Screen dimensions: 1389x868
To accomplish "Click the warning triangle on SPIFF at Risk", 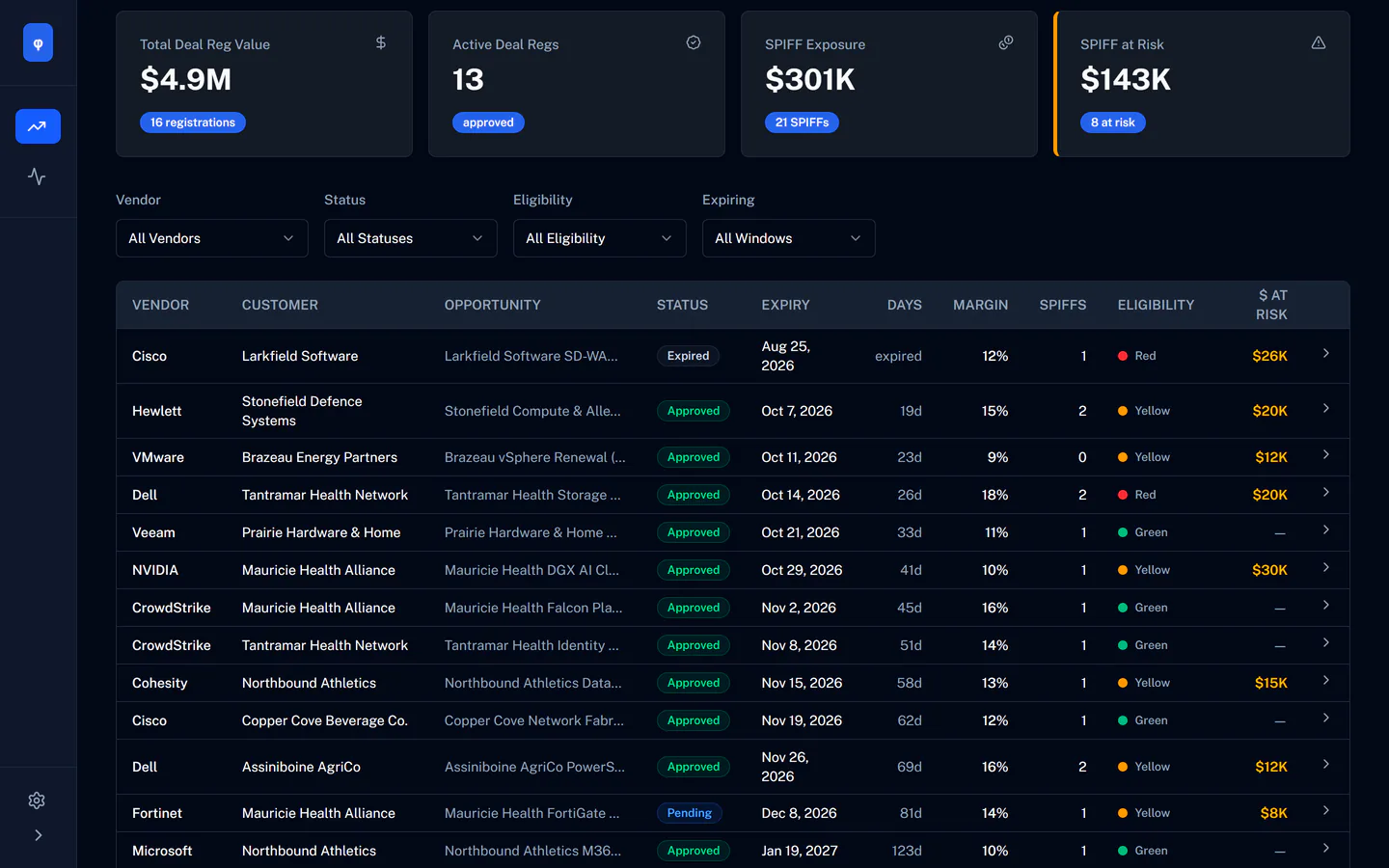I will (x=1319, y=42).
